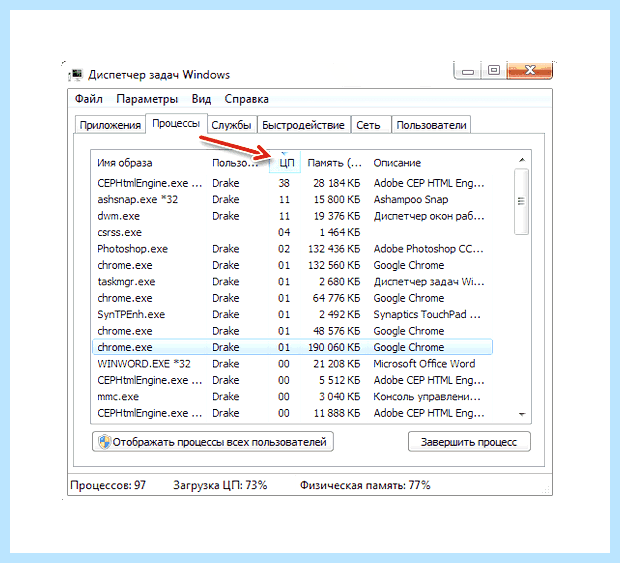The width and height of the screenshot is (620, 563).
Task: Select chrome.exe using 64 776 КБ
Action: point(293,298)
